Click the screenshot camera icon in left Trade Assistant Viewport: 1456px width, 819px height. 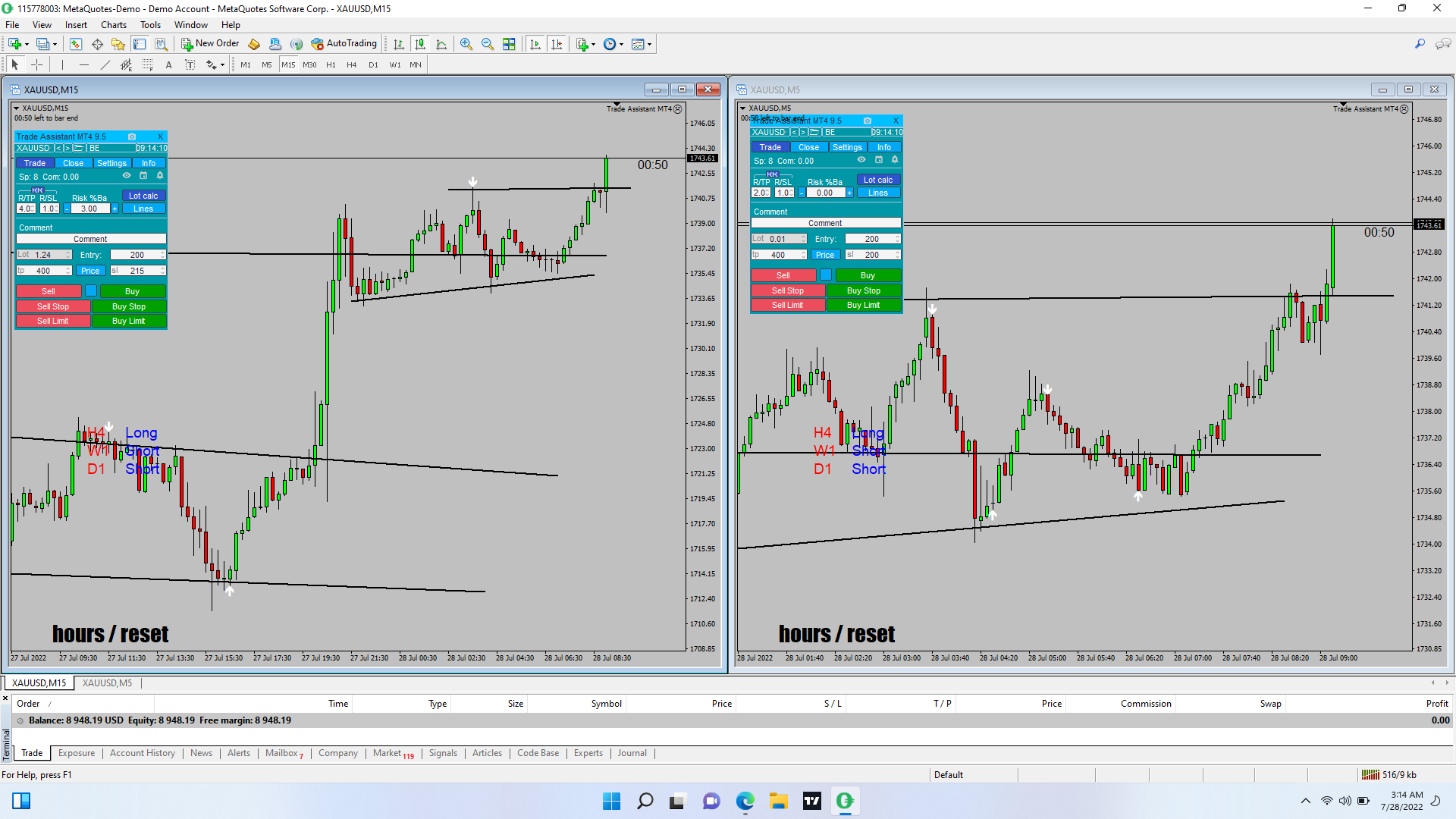tap(132, 137)
